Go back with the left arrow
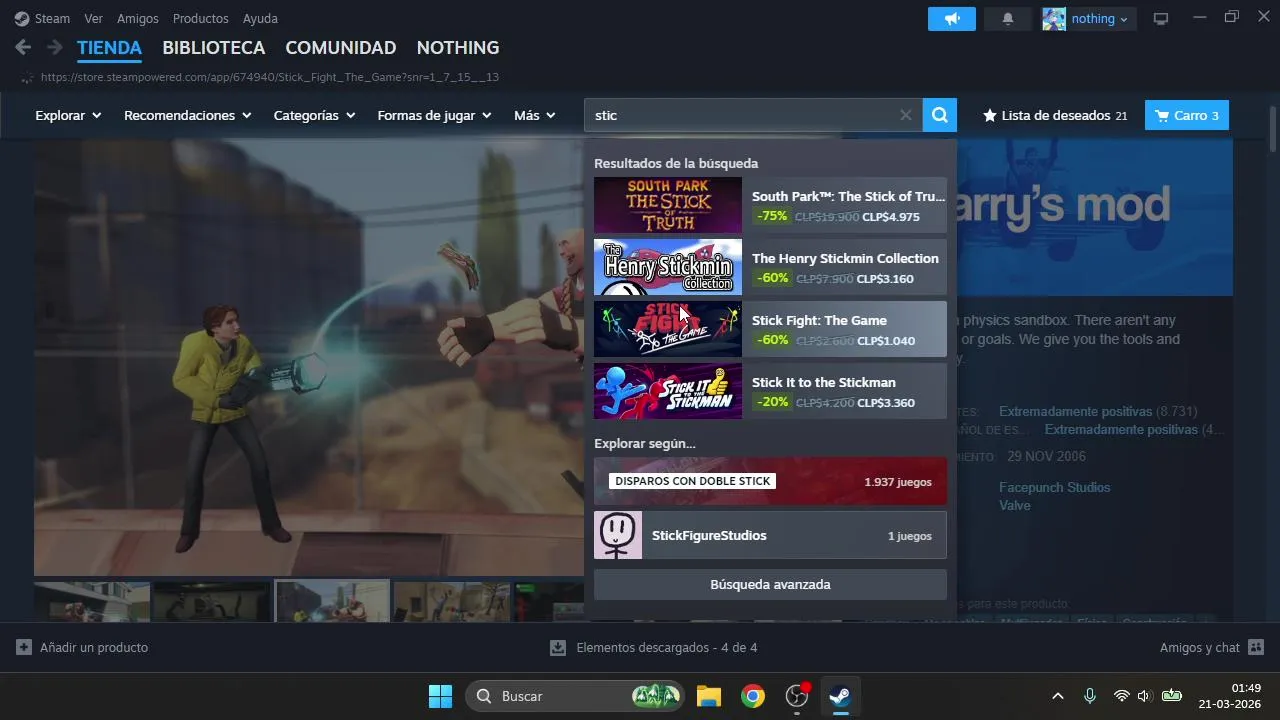 23,47
